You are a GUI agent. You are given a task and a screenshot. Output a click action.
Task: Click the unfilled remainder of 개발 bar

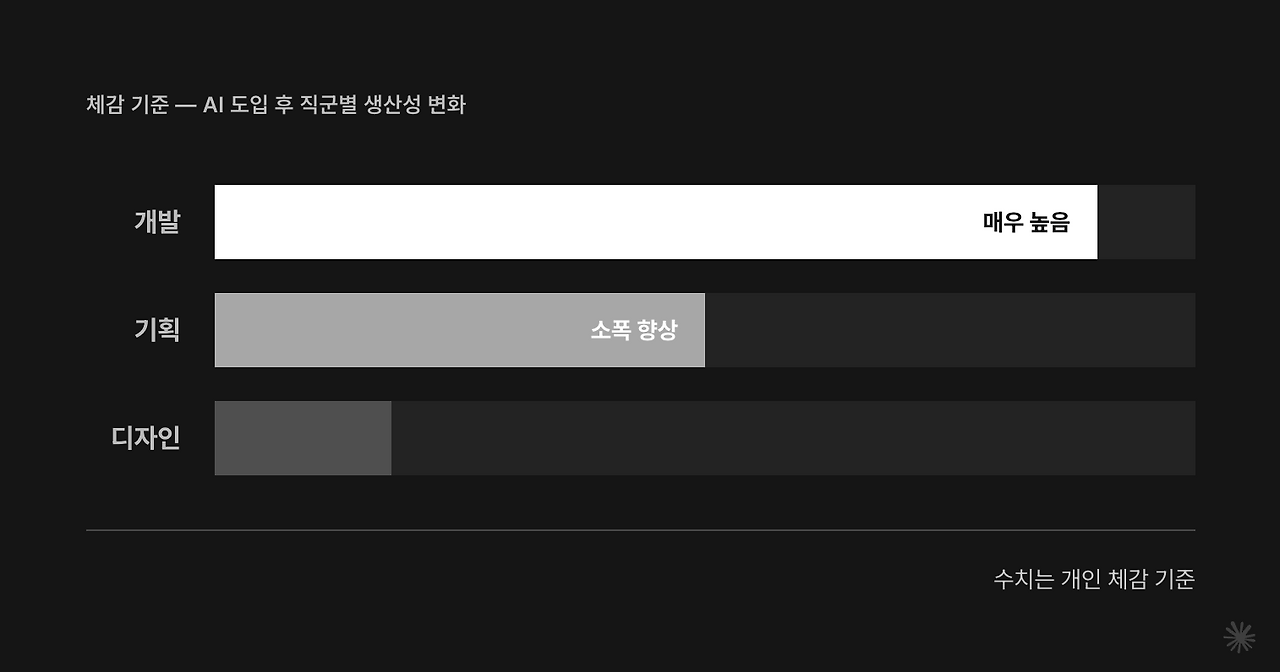click(1147, 222)
